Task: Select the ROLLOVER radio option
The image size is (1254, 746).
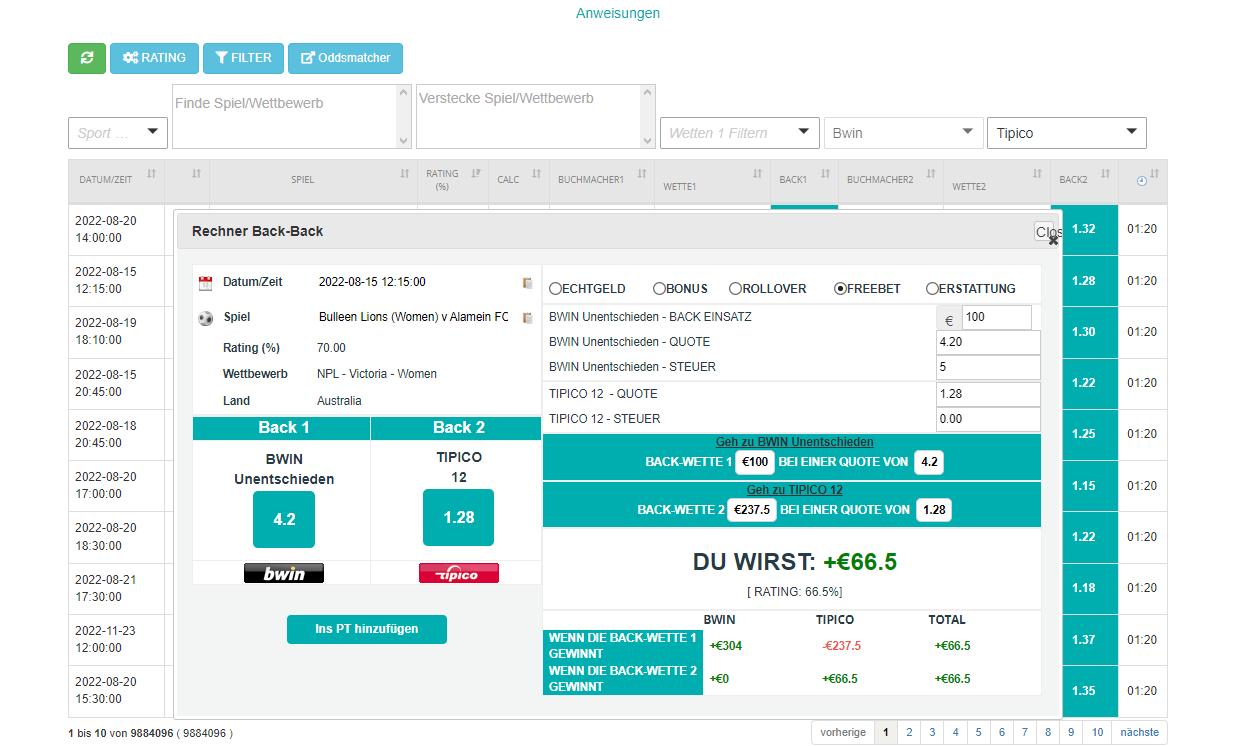Action: coord(736,289)
